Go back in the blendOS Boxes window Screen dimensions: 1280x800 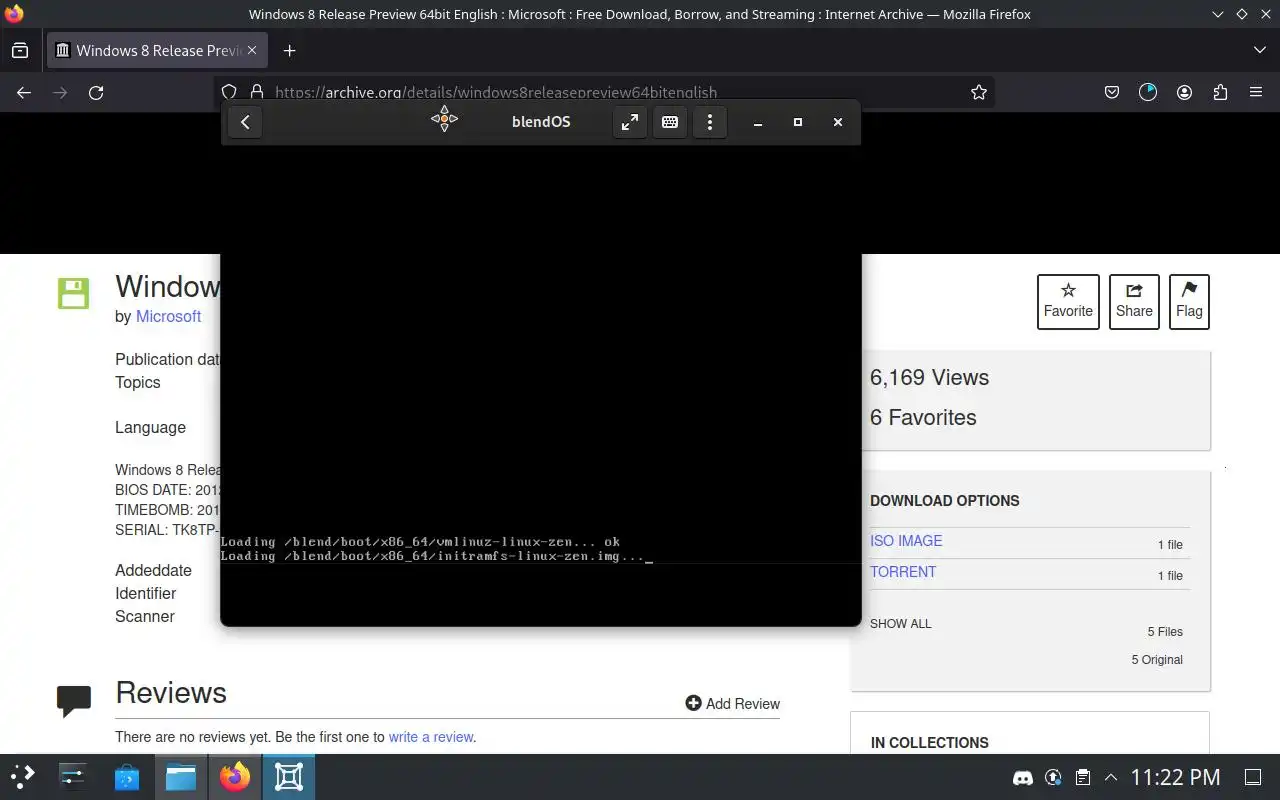[x=245, y=122]
